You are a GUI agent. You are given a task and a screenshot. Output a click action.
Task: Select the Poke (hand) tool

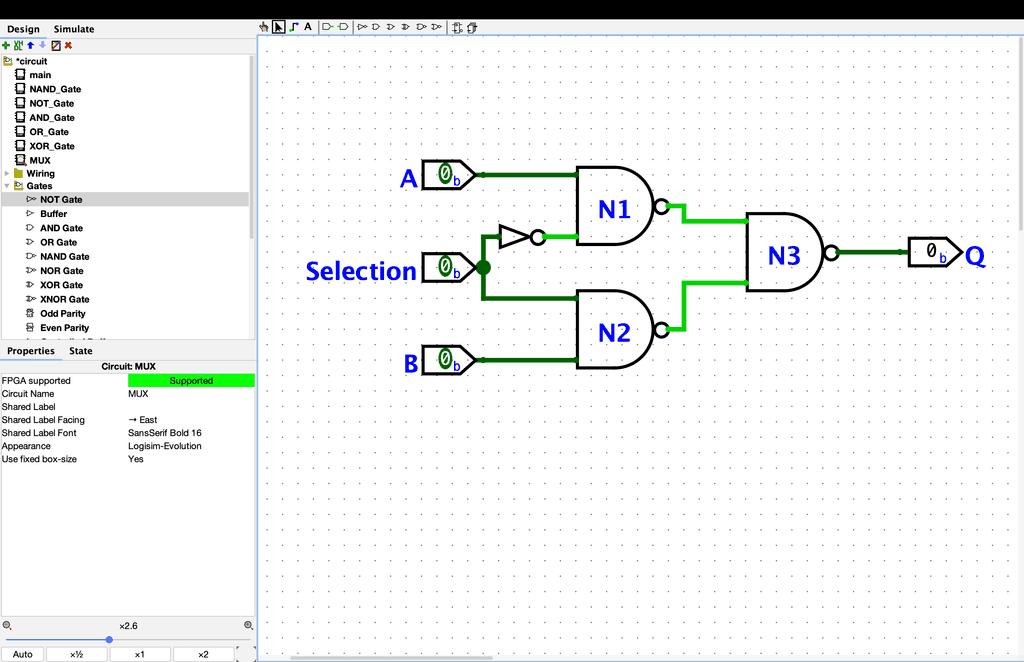coord(264,27)
